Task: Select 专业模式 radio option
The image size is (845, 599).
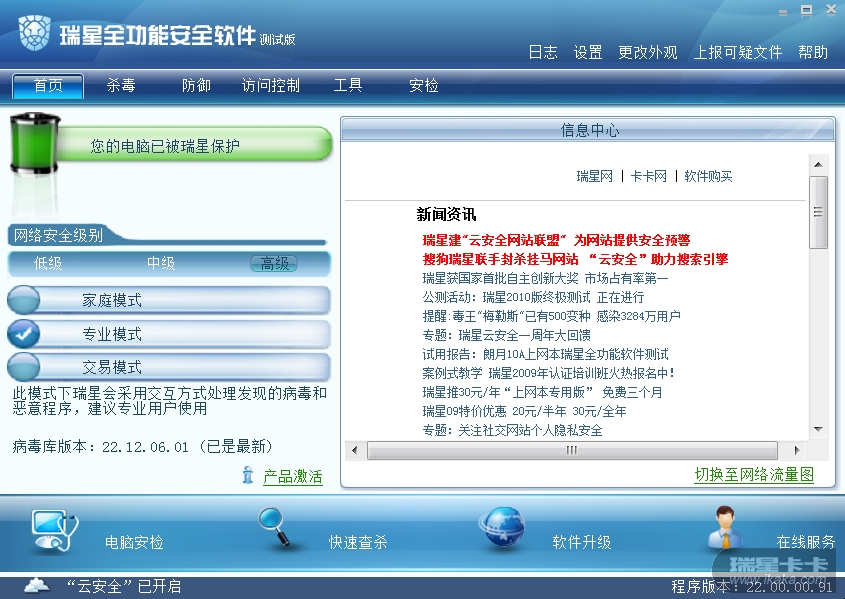Action: [x=24, y=334]
